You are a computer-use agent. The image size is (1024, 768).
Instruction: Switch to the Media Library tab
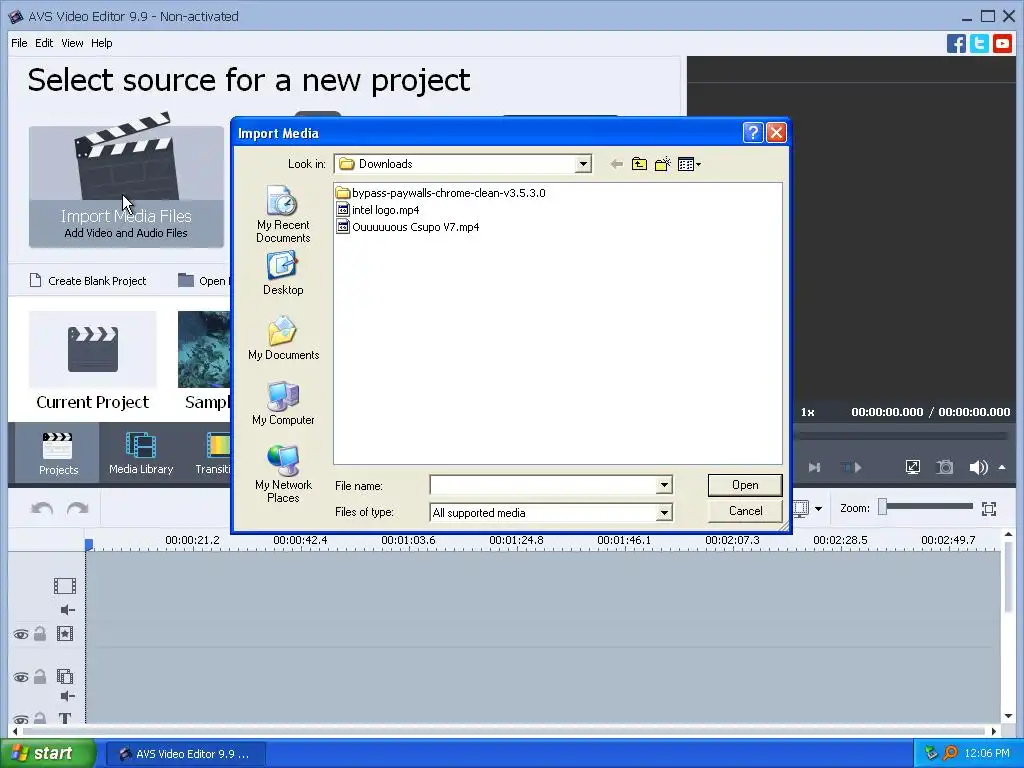(141, 453)
